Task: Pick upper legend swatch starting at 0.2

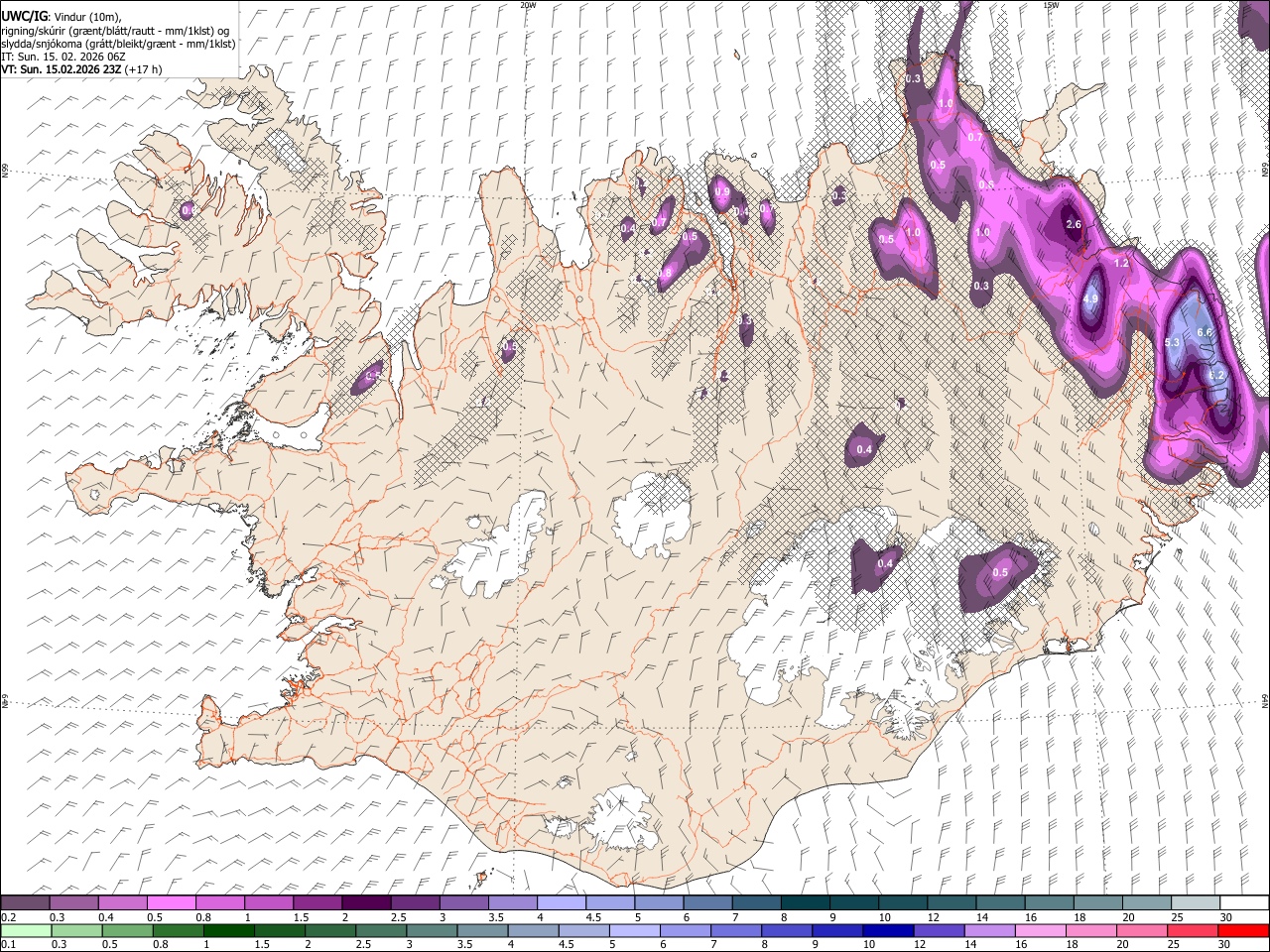Action: click(25, 902)
